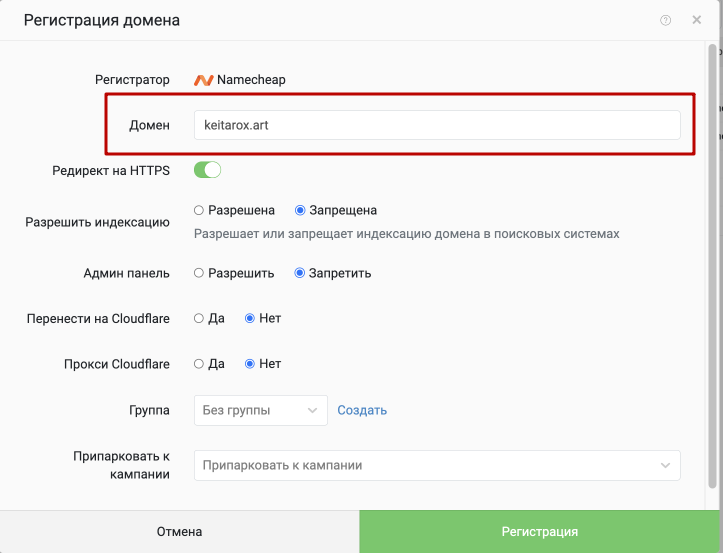Expand the group dropdown chevron arrow
Screen dimensions: 723x553
point(312,410)
